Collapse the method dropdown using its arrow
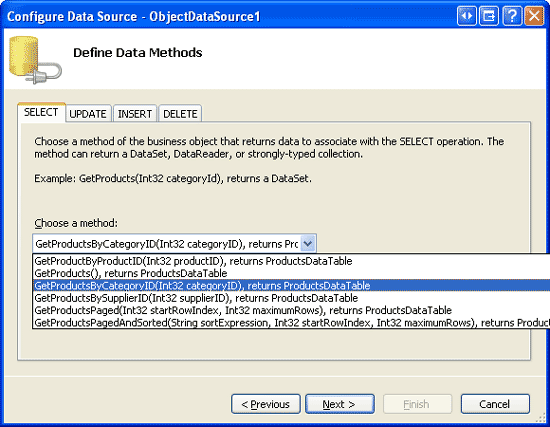Viewport: 550px width, 427px height. click(x=308, y=243)
